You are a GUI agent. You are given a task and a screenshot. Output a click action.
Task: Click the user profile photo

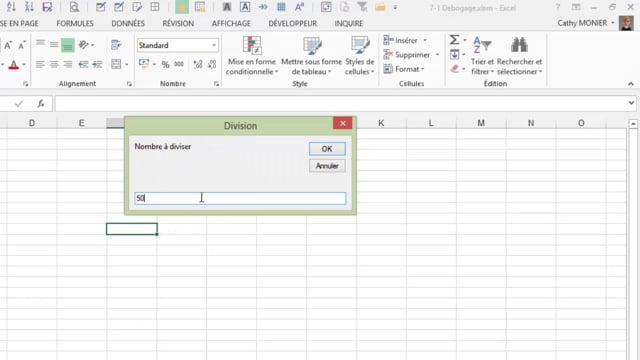[x=626, y=23]
